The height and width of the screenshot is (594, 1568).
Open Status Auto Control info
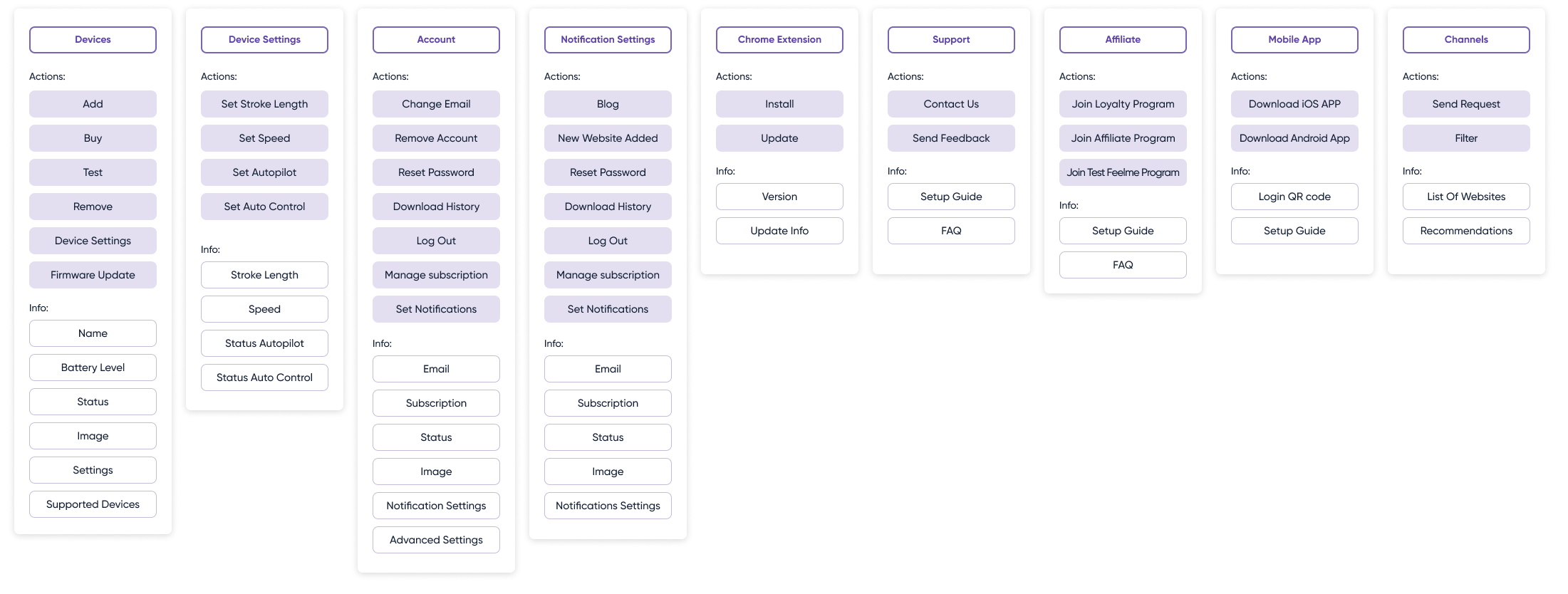[x=264, y=377]
